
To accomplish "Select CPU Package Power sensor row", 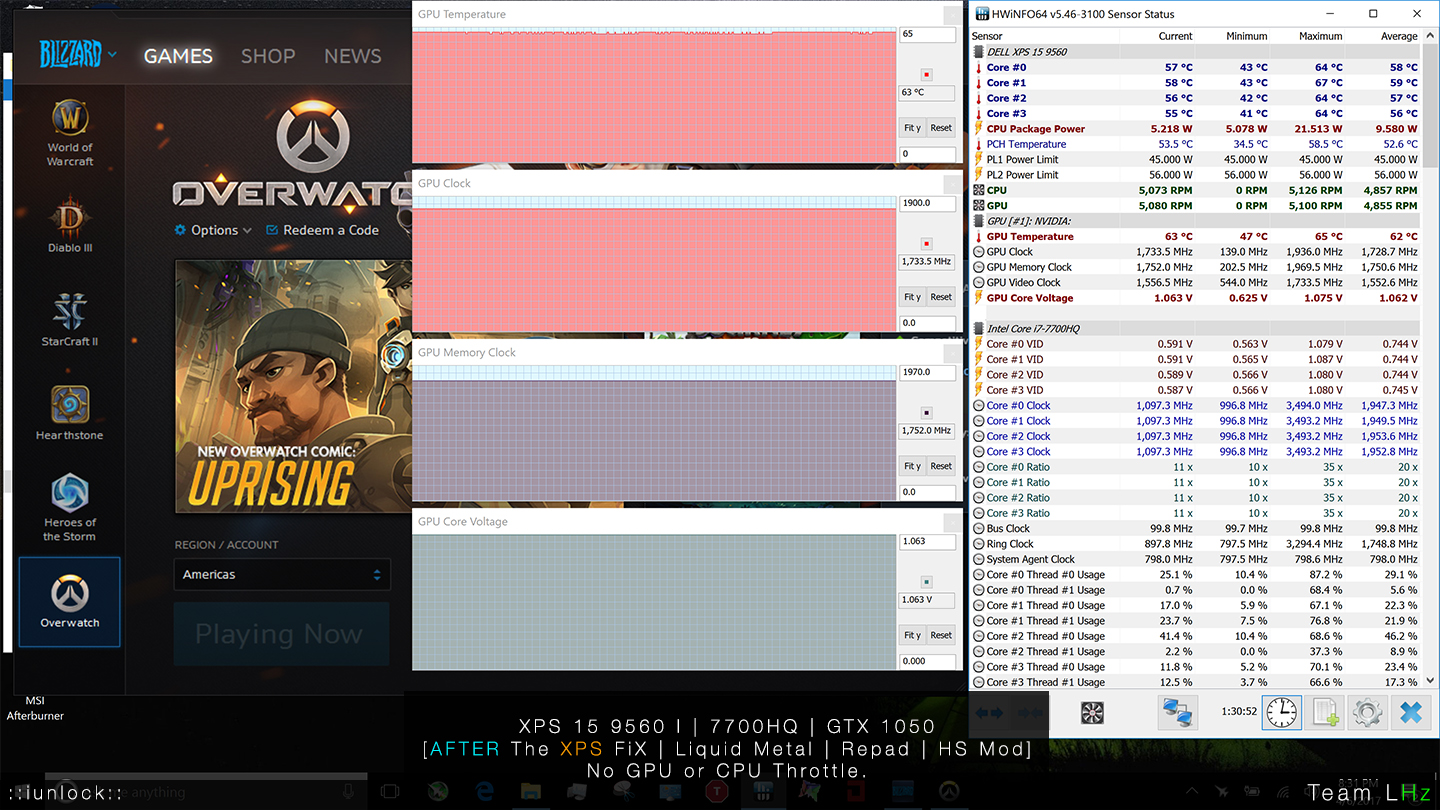I will click(1196, 129).
